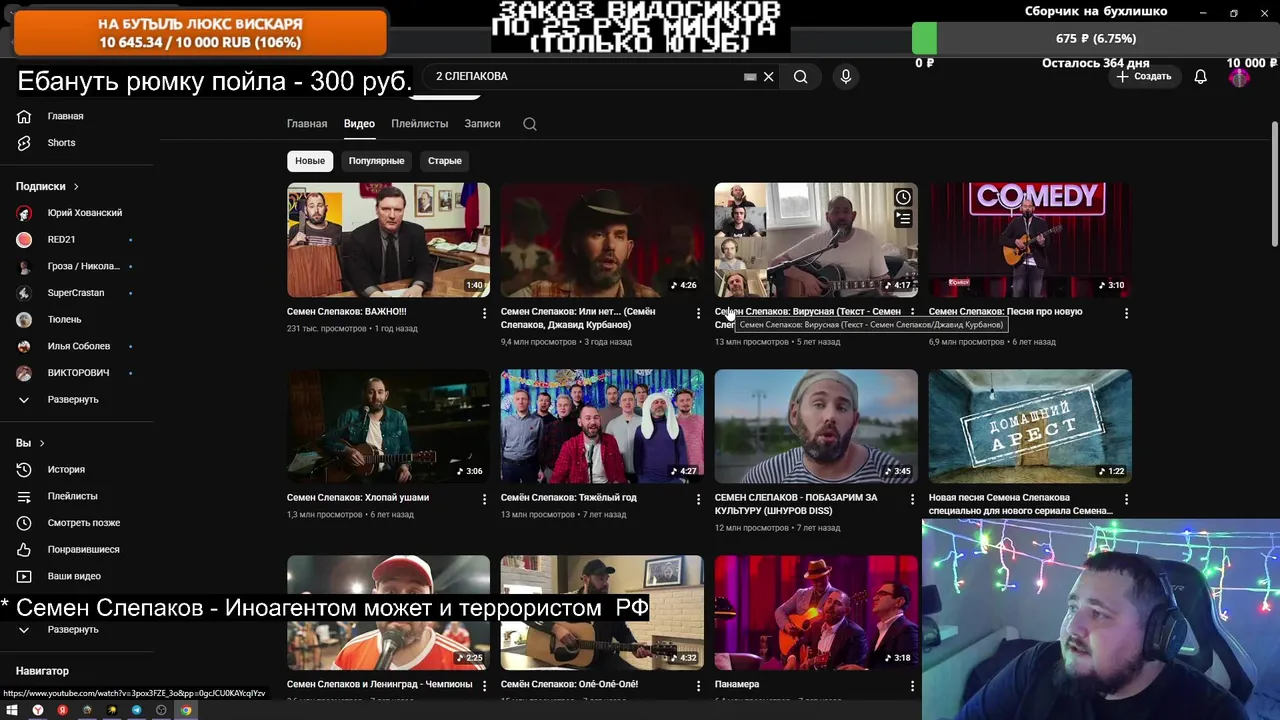
Task: Open the red Яндекс taskbar icon
Action: (x=62, y=711)
